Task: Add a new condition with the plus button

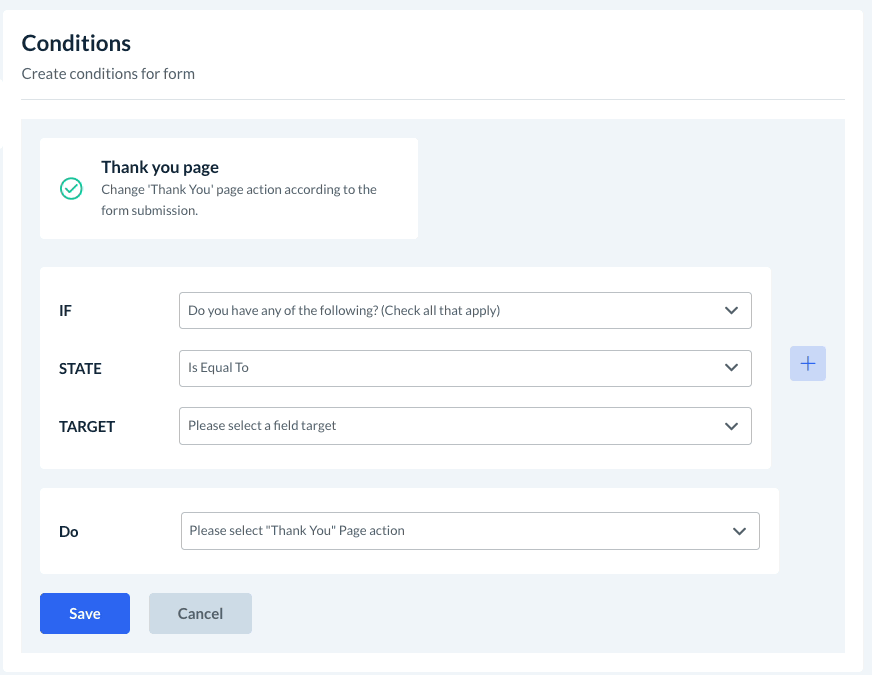Action: (x=808, y=364)
